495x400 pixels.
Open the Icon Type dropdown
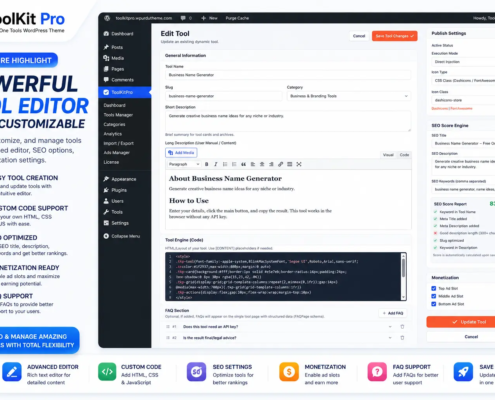463,81
